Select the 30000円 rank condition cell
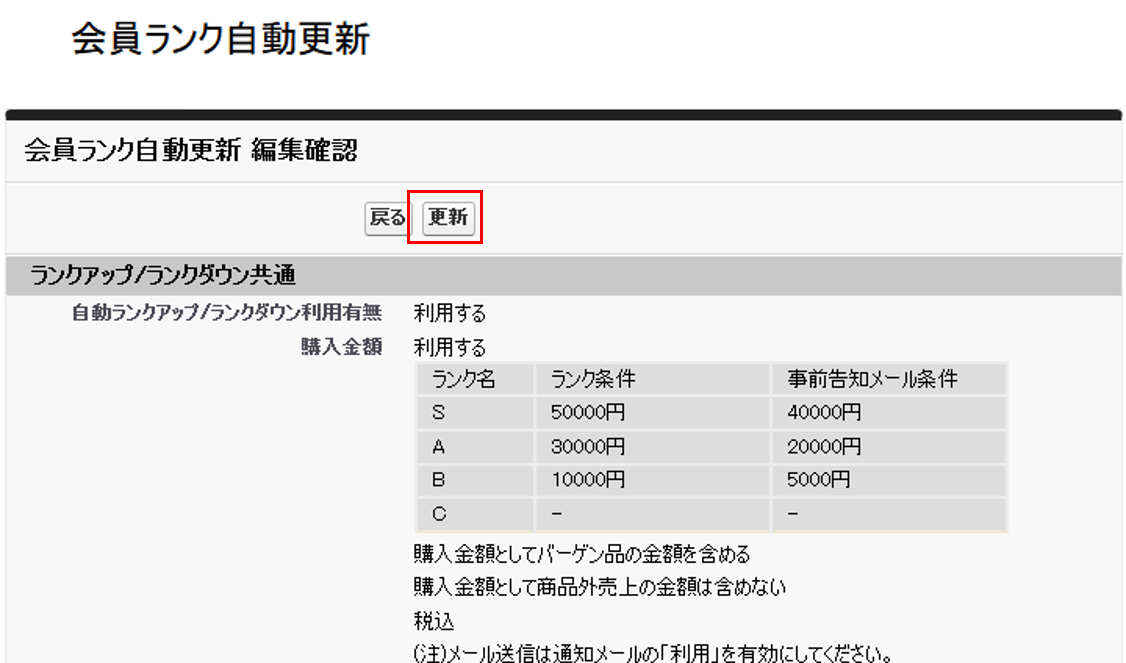1126x663 pixels. (588, 446)
